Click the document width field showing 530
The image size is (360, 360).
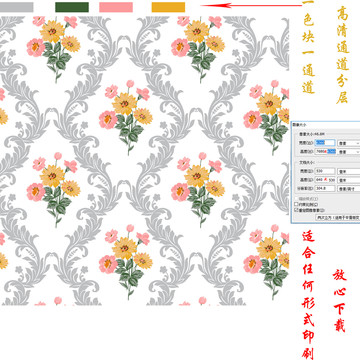[325, 171]
